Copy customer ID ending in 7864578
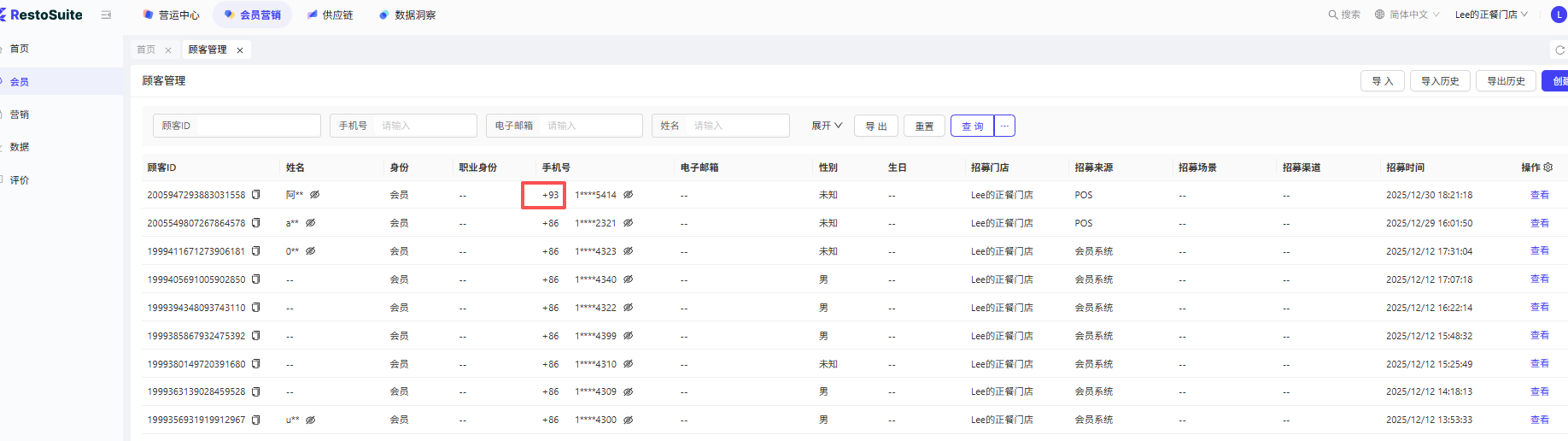 click(255, 223)
